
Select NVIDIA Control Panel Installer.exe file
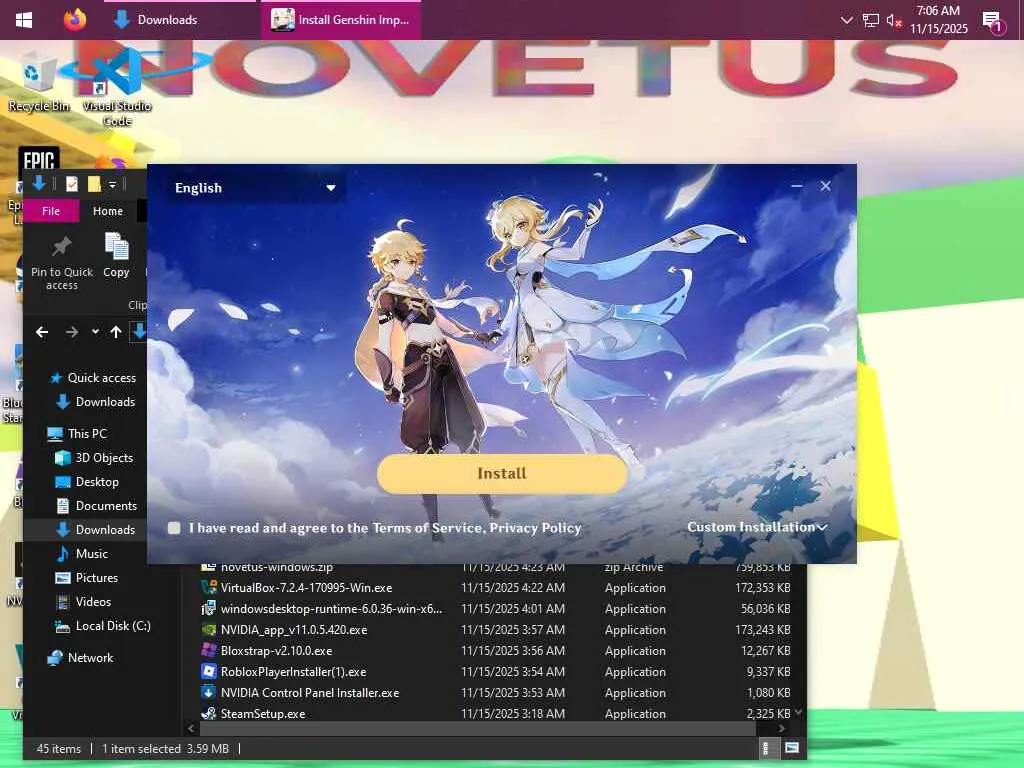click(x=310, y=692)
